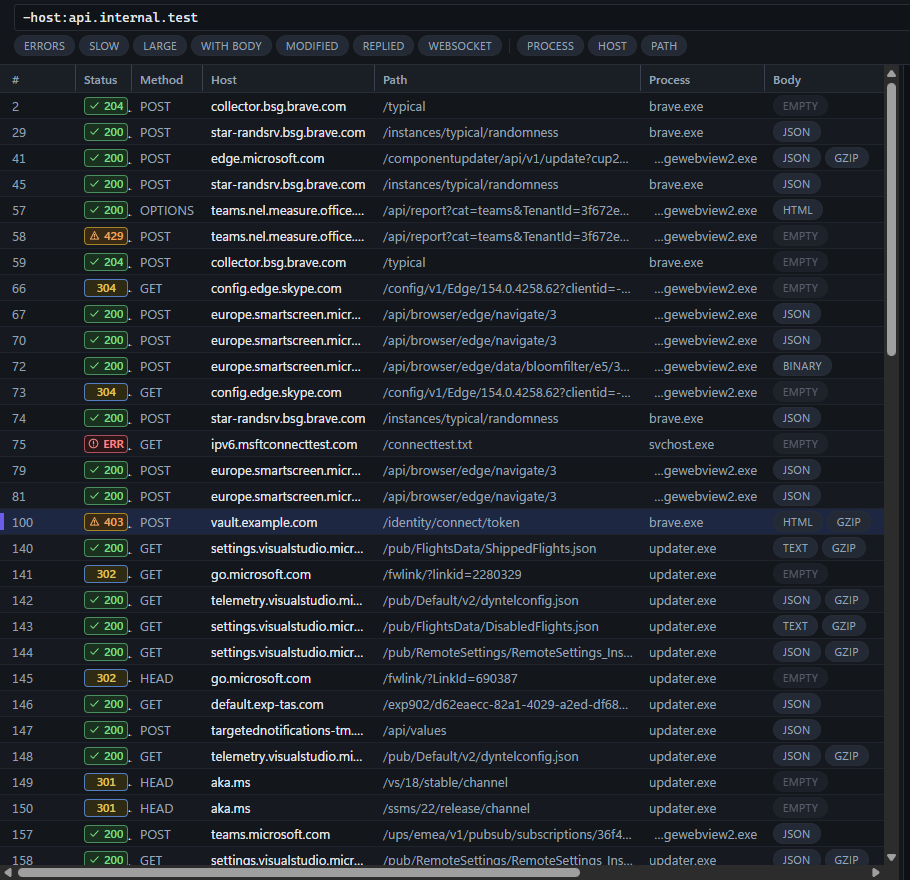Click the /fwlink/?linkid=2280329 path cell

click(x=452, y=575)
